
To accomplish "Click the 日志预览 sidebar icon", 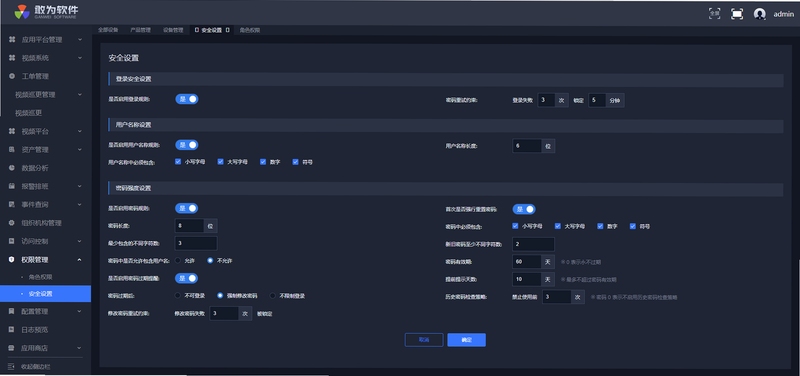I will click(12, 330).
